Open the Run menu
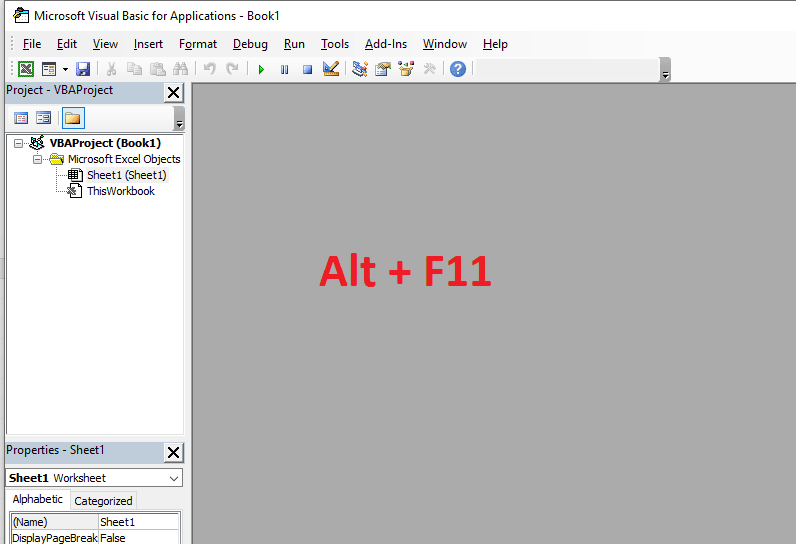Screen dimensions: 796x544 tap(294, 44)
